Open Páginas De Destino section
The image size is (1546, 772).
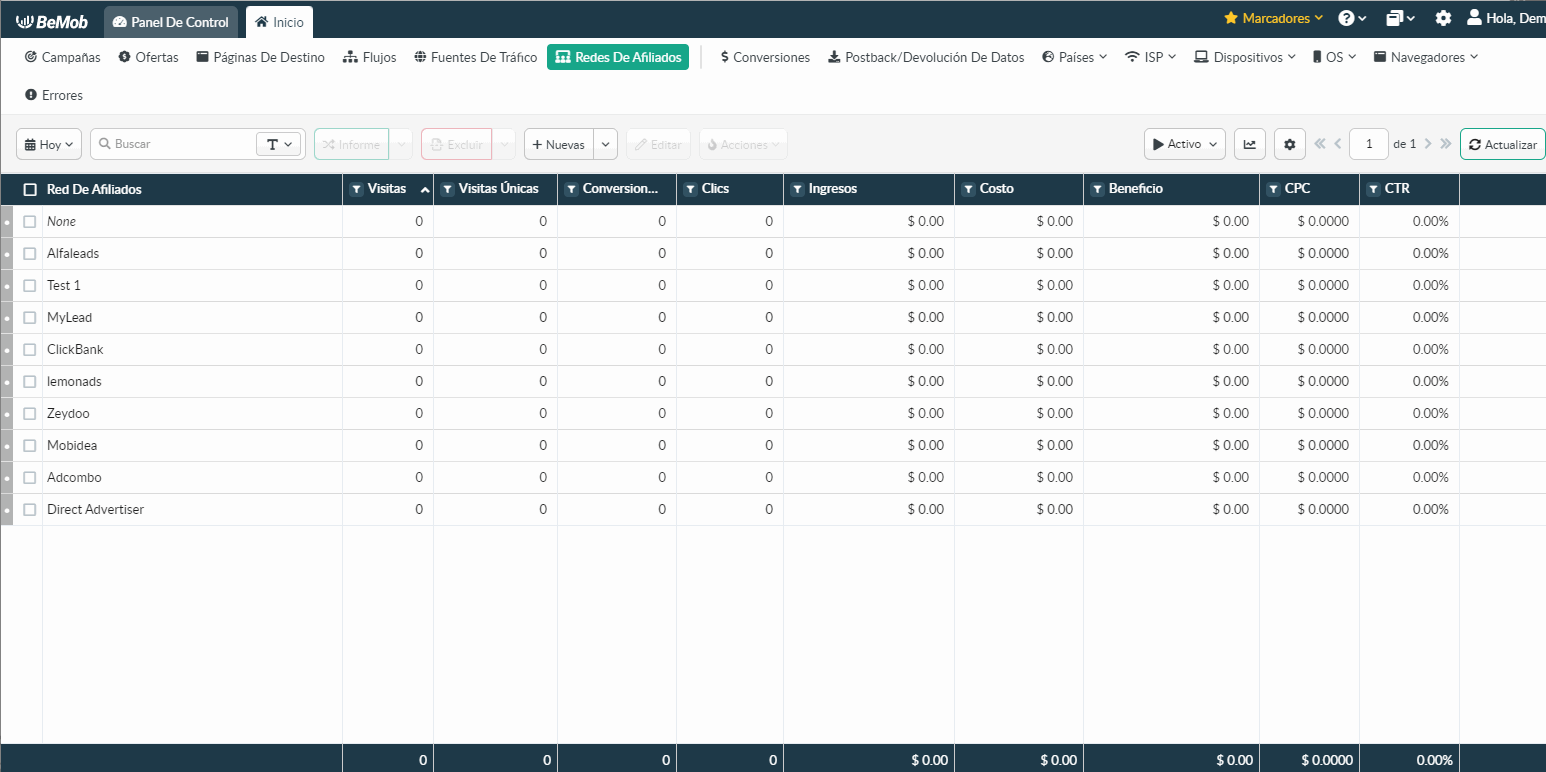260,57
